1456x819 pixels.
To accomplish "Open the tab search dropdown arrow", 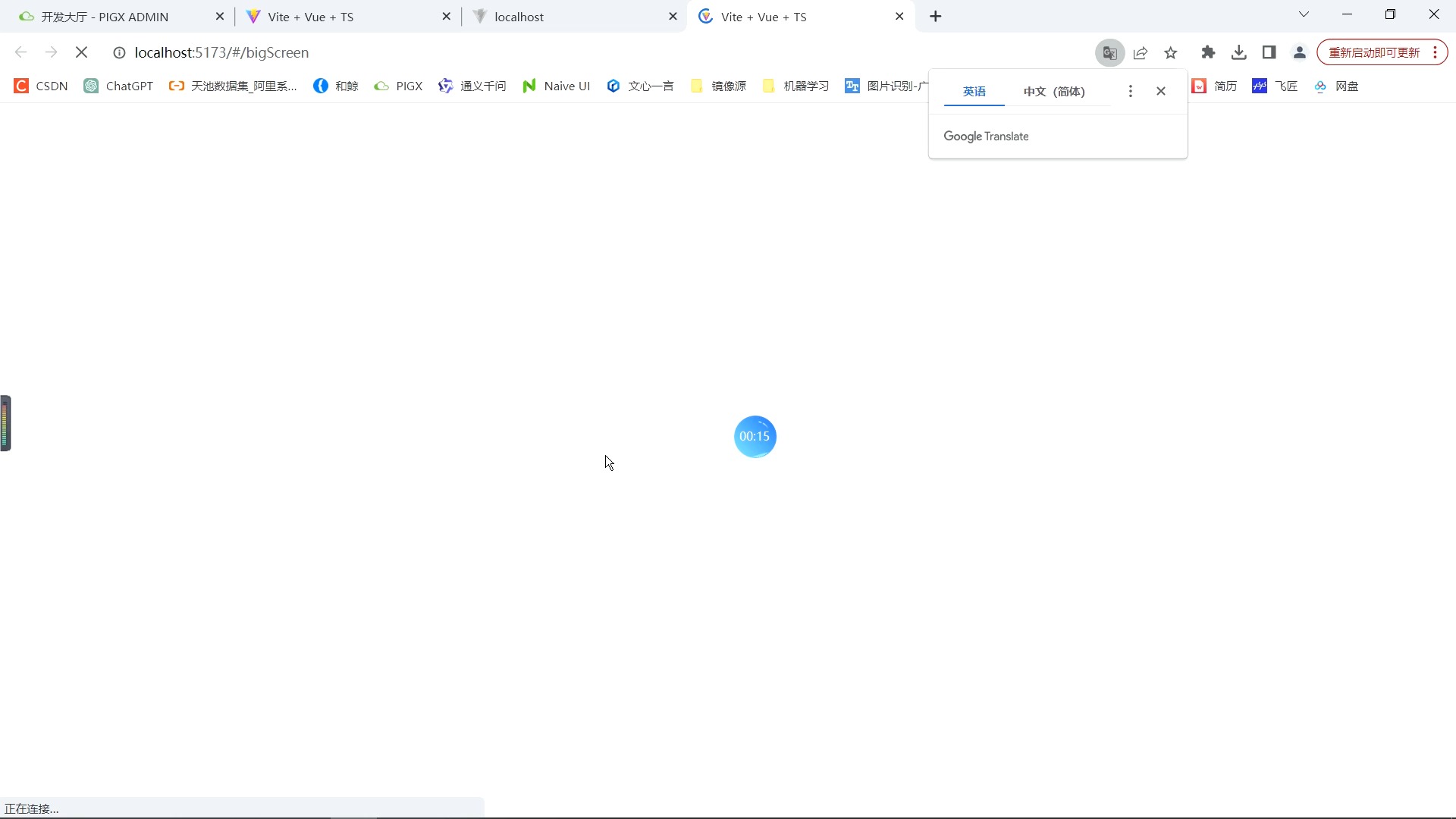I will (1304, 14).
